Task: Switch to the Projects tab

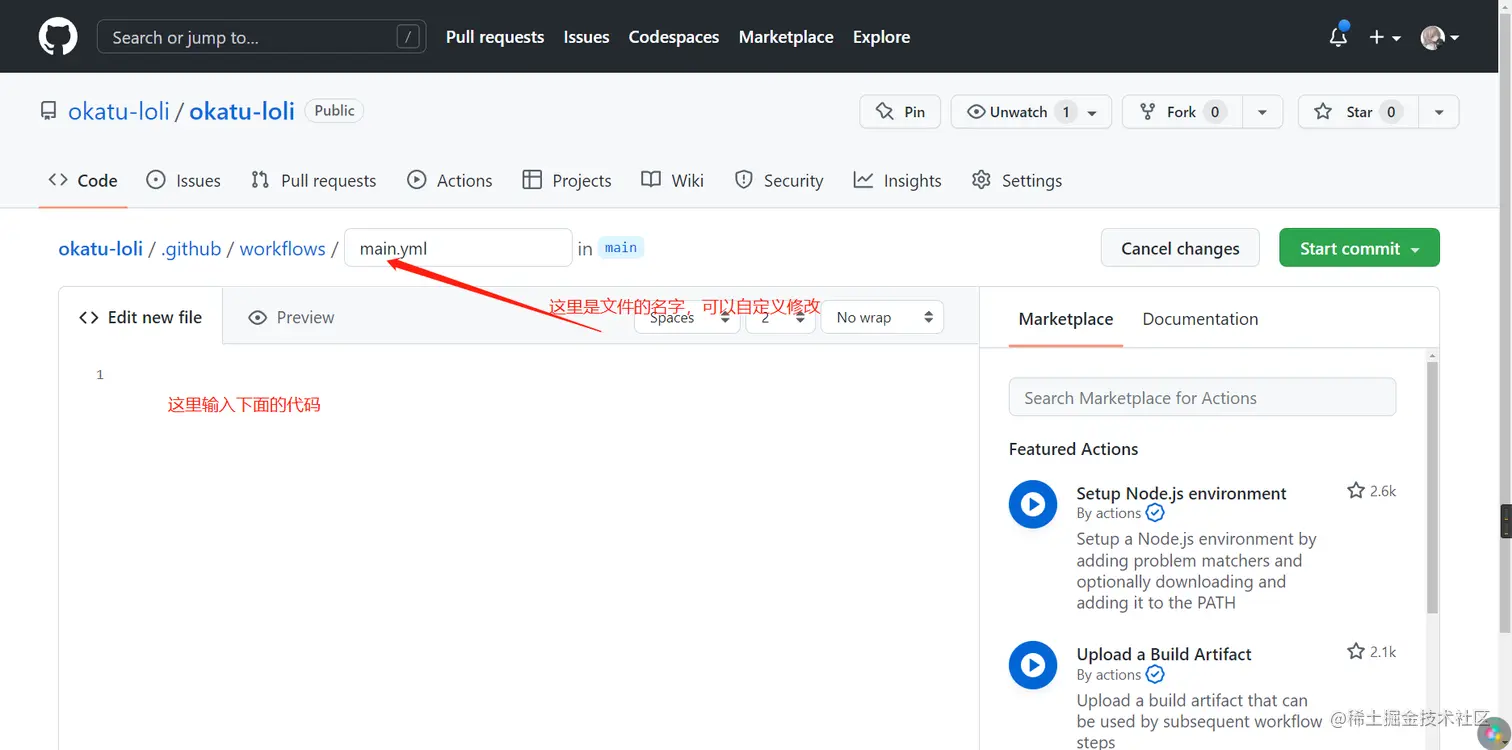Action: tap(567, 180)
